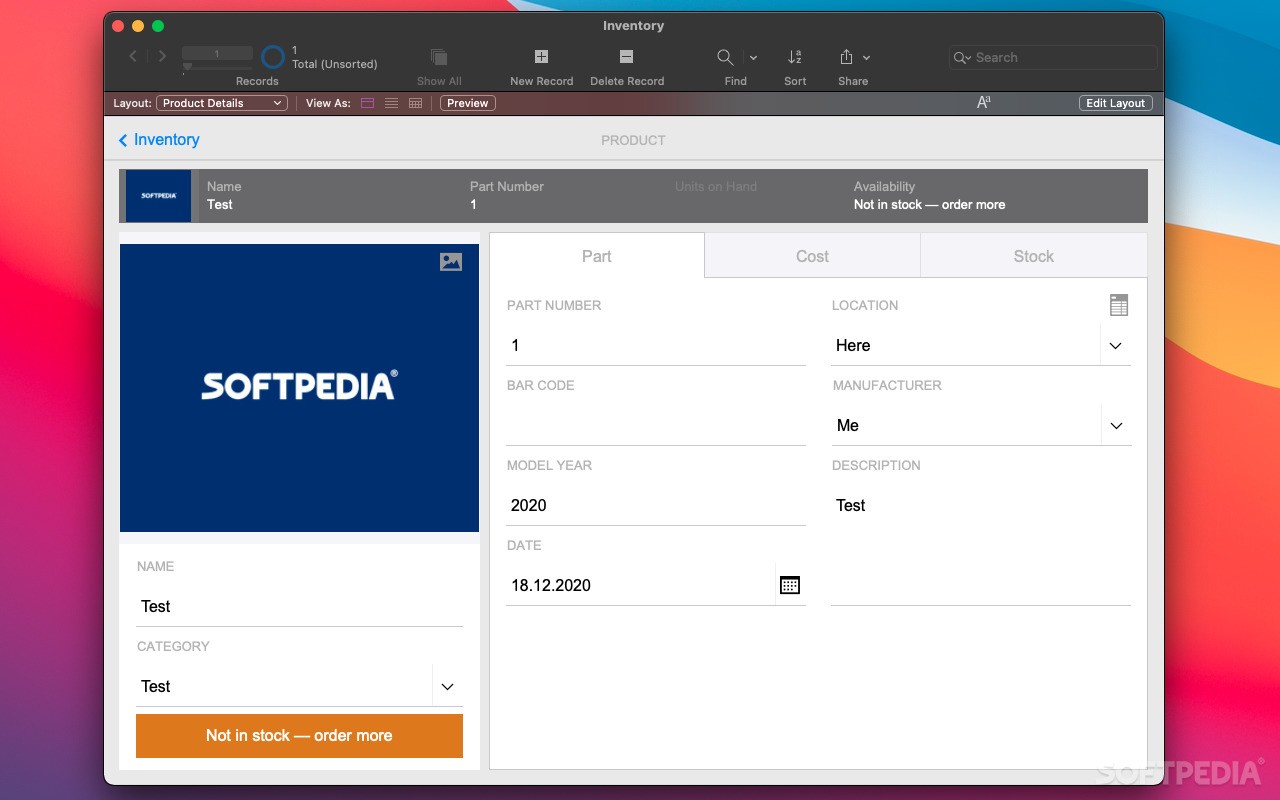Click the Location field value Here
Screen dimensions: 1280x800
[x=853, y=345]
